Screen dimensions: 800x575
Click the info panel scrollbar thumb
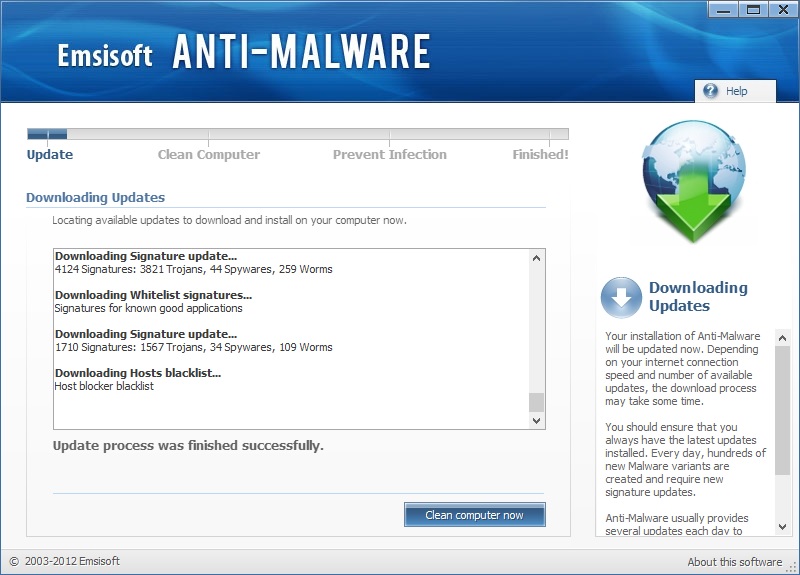[782, 411]
